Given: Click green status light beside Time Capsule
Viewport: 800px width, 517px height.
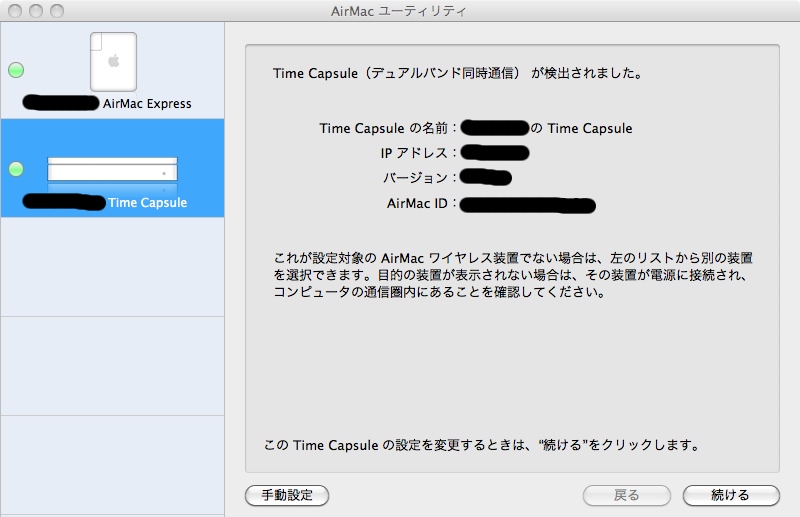Looking at the screenshot, I should coord(16,169).
